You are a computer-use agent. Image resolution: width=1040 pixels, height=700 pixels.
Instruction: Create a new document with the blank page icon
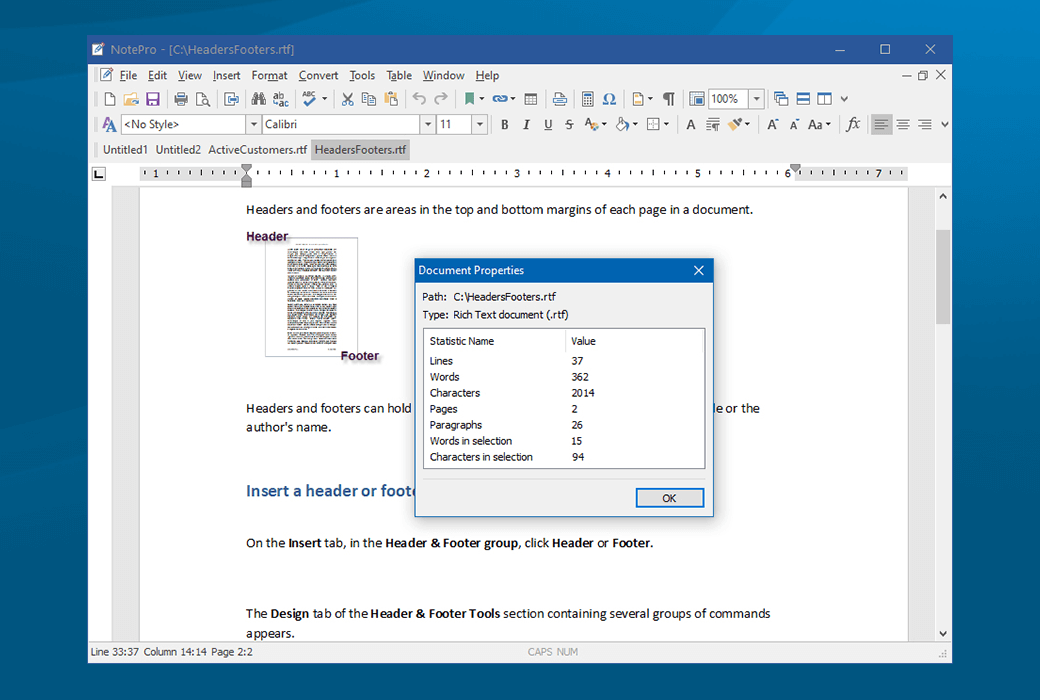(109, 100)
